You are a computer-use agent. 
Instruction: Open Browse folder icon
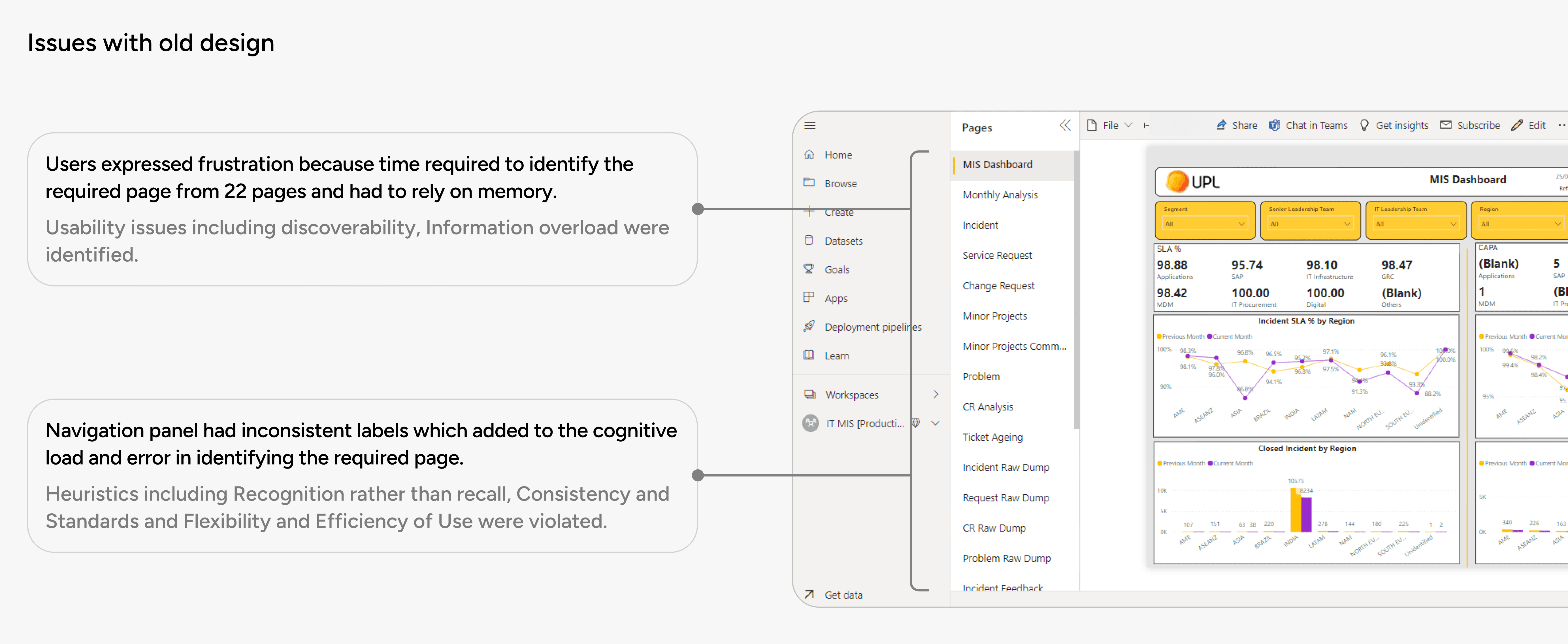pos(809,183)
